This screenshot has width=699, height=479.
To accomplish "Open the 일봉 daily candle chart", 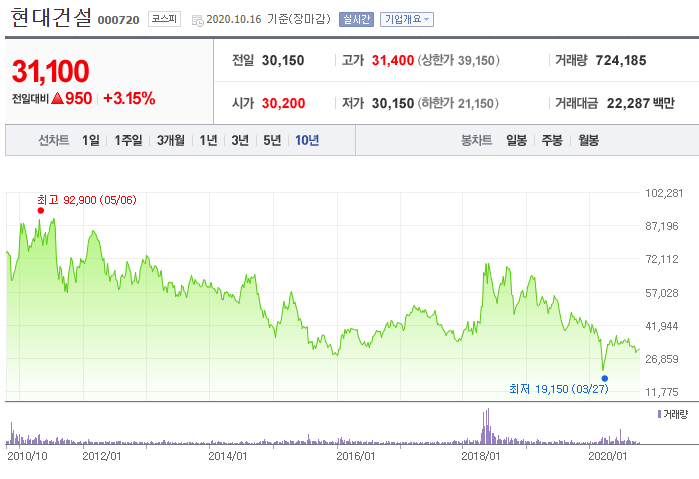I will tap(516, 140).
